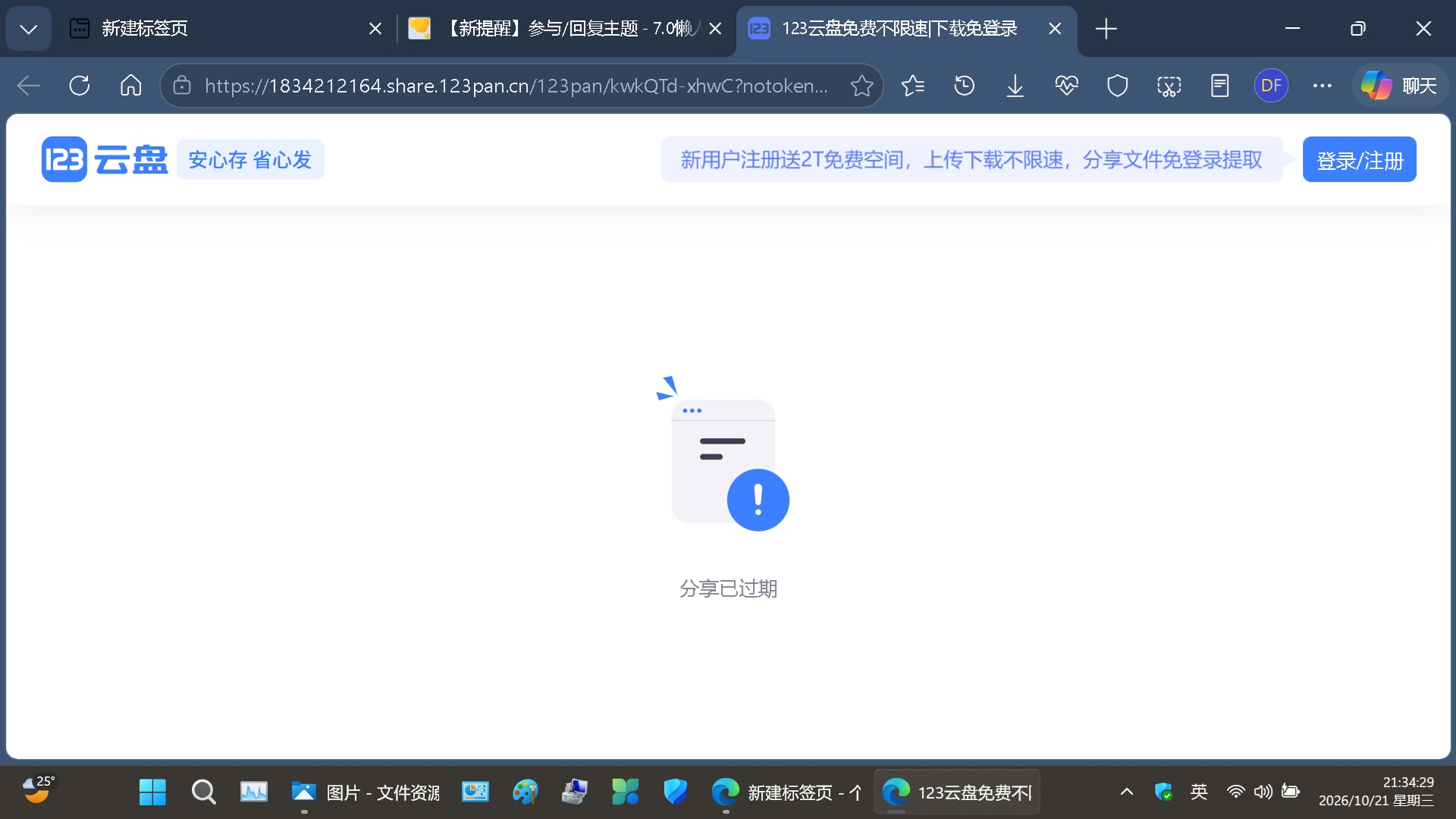This screenshot has width=1456, height=819.
Task: Open the favorites list
Action: click(913, 86)
